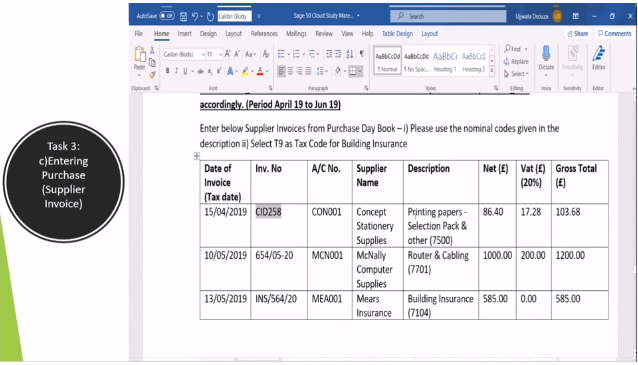Open the File menu tab
Image resolution: width=638 pixels, height=365 pixels.
tap(138, 33)
